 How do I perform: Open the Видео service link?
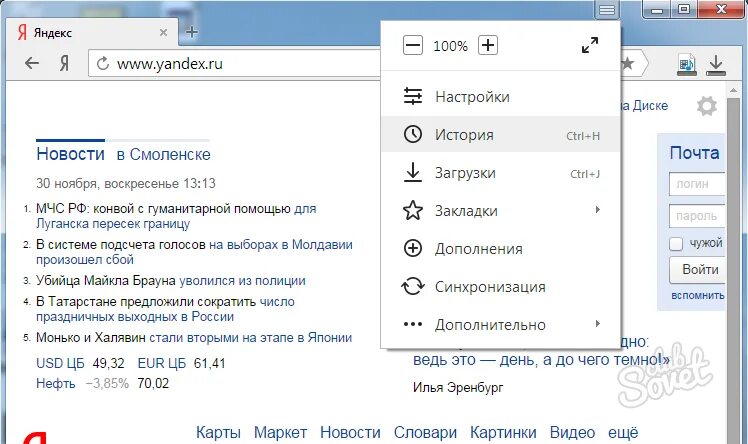(572, 433)
